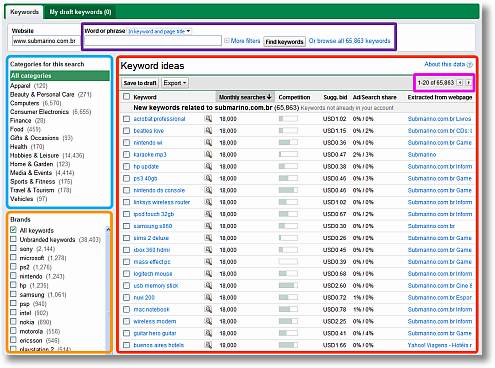Tick the select-all checkbox beside Keyword header
This screenshot has height=368, width=495.
(x=126, y=97)
